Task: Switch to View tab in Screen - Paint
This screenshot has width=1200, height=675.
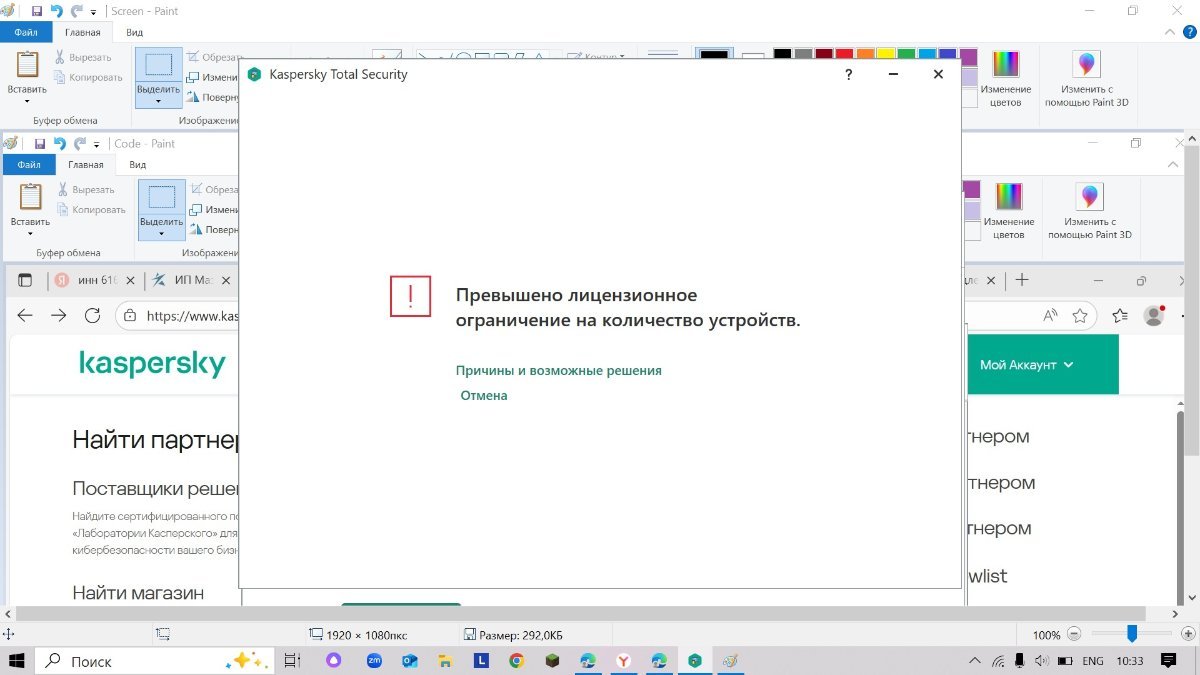Action: [x=134, y=32]
